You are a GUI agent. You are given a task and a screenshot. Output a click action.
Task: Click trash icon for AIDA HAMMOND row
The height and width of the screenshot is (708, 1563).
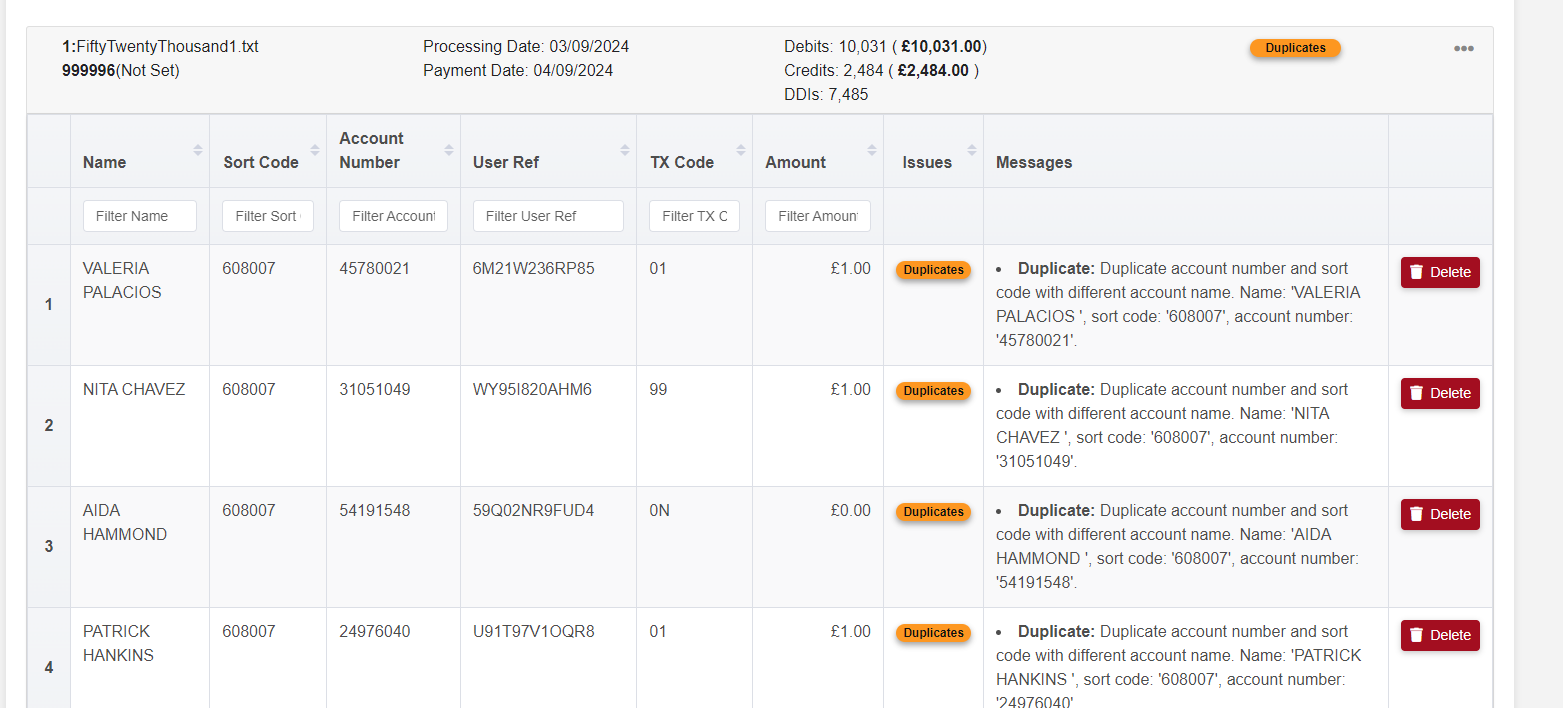tap(1416, 514)
